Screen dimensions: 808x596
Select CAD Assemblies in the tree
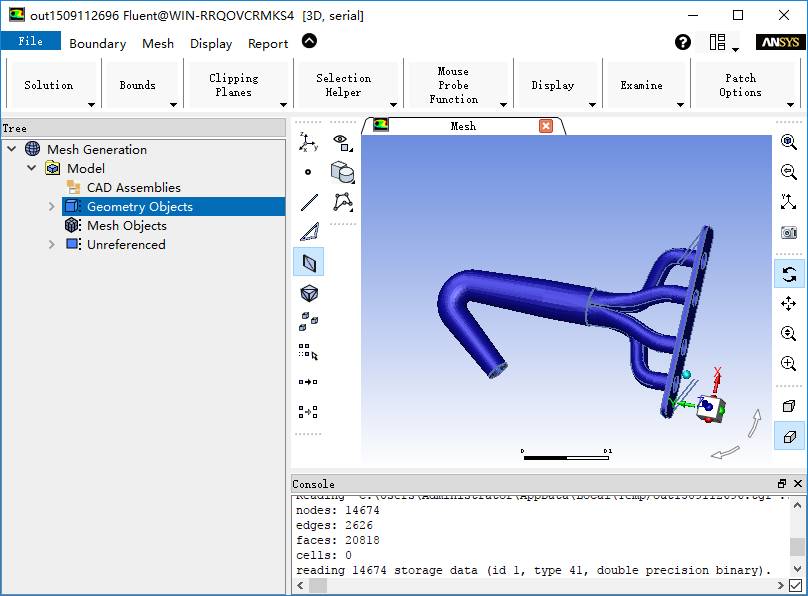coord(133,188)
